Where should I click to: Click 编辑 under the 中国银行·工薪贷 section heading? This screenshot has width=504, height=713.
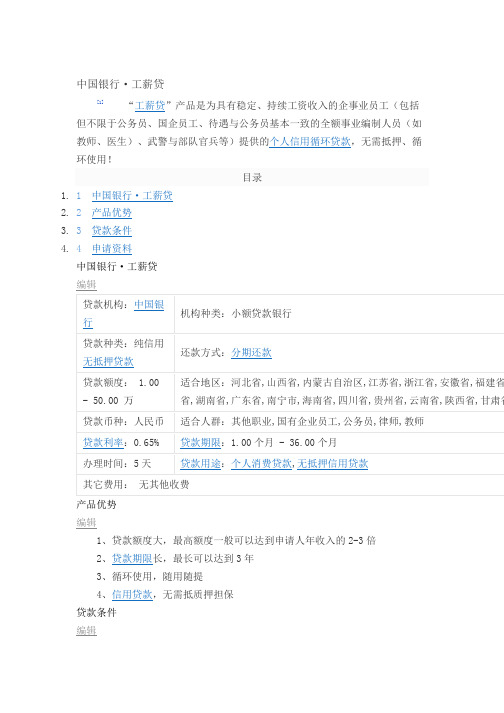(x=86, y=285)
